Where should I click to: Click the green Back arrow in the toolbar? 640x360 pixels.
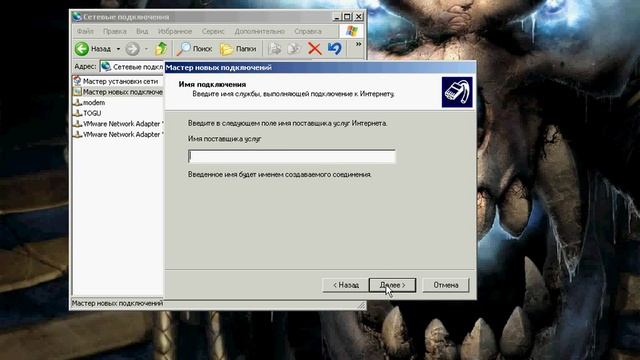[x=82, y=49]
